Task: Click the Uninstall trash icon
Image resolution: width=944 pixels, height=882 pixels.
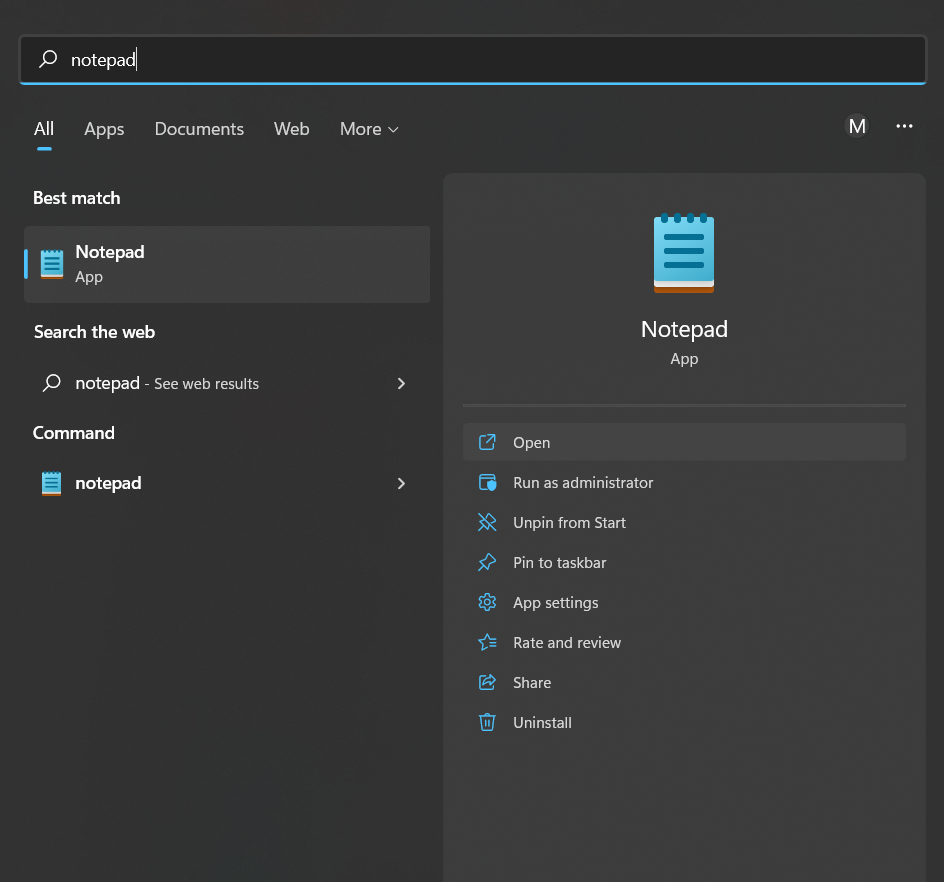Action: tap(487, 723)
